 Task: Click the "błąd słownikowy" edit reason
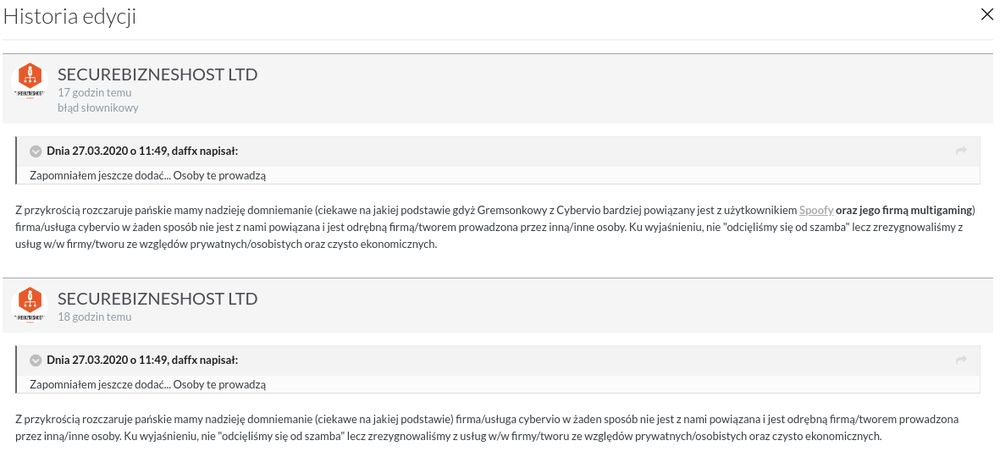pyautogui.click(x=98, y=108)
